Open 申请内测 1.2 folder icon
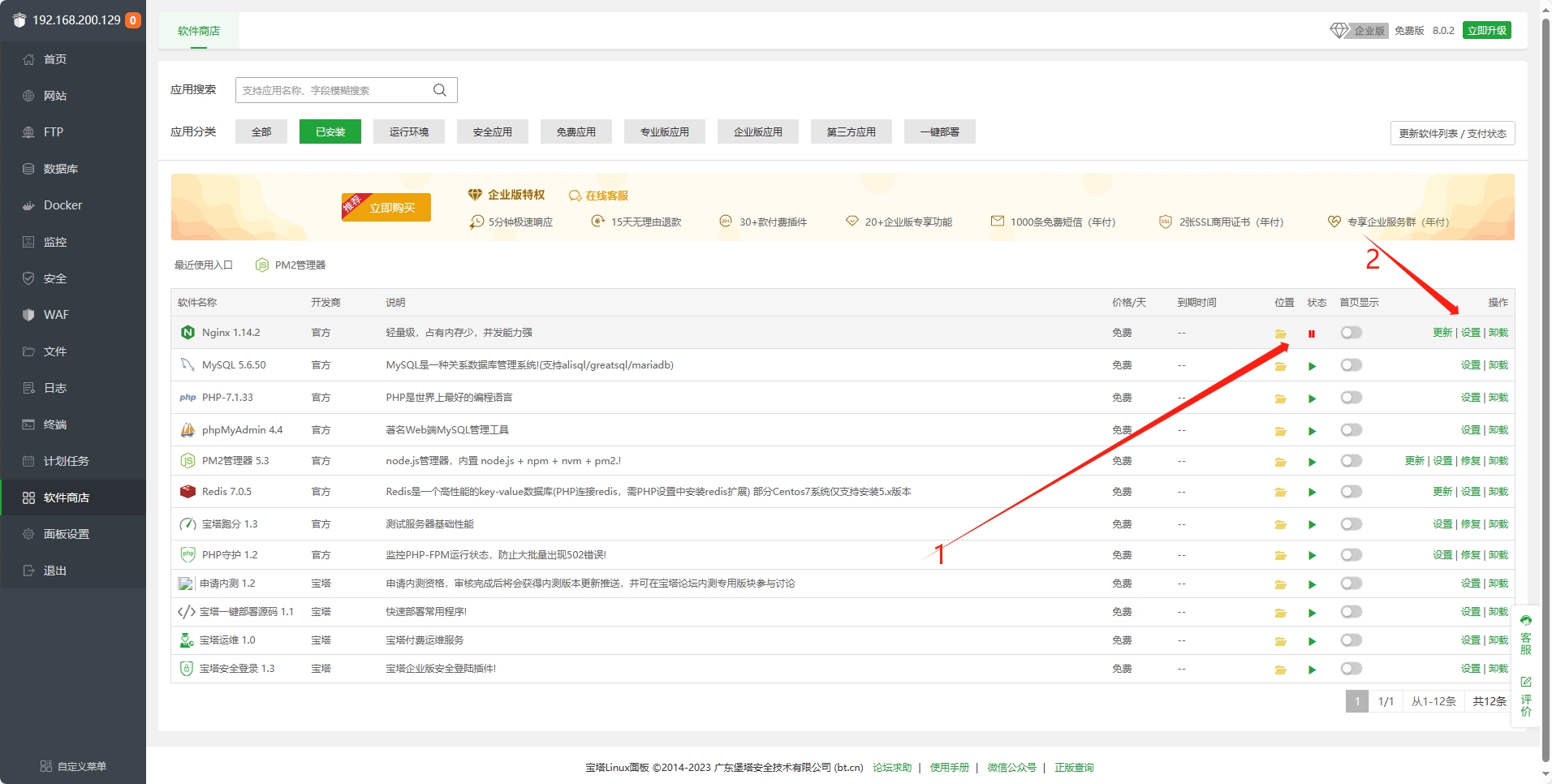The image size is (1552, 784). point(1280,584)
